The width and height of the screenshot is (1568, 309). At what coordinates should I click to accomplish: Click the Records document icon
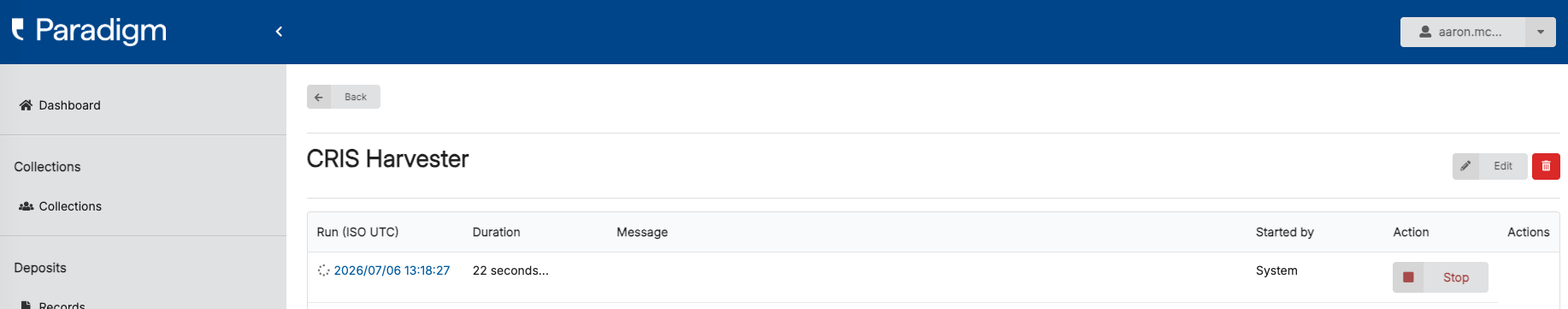pos(26,305)
